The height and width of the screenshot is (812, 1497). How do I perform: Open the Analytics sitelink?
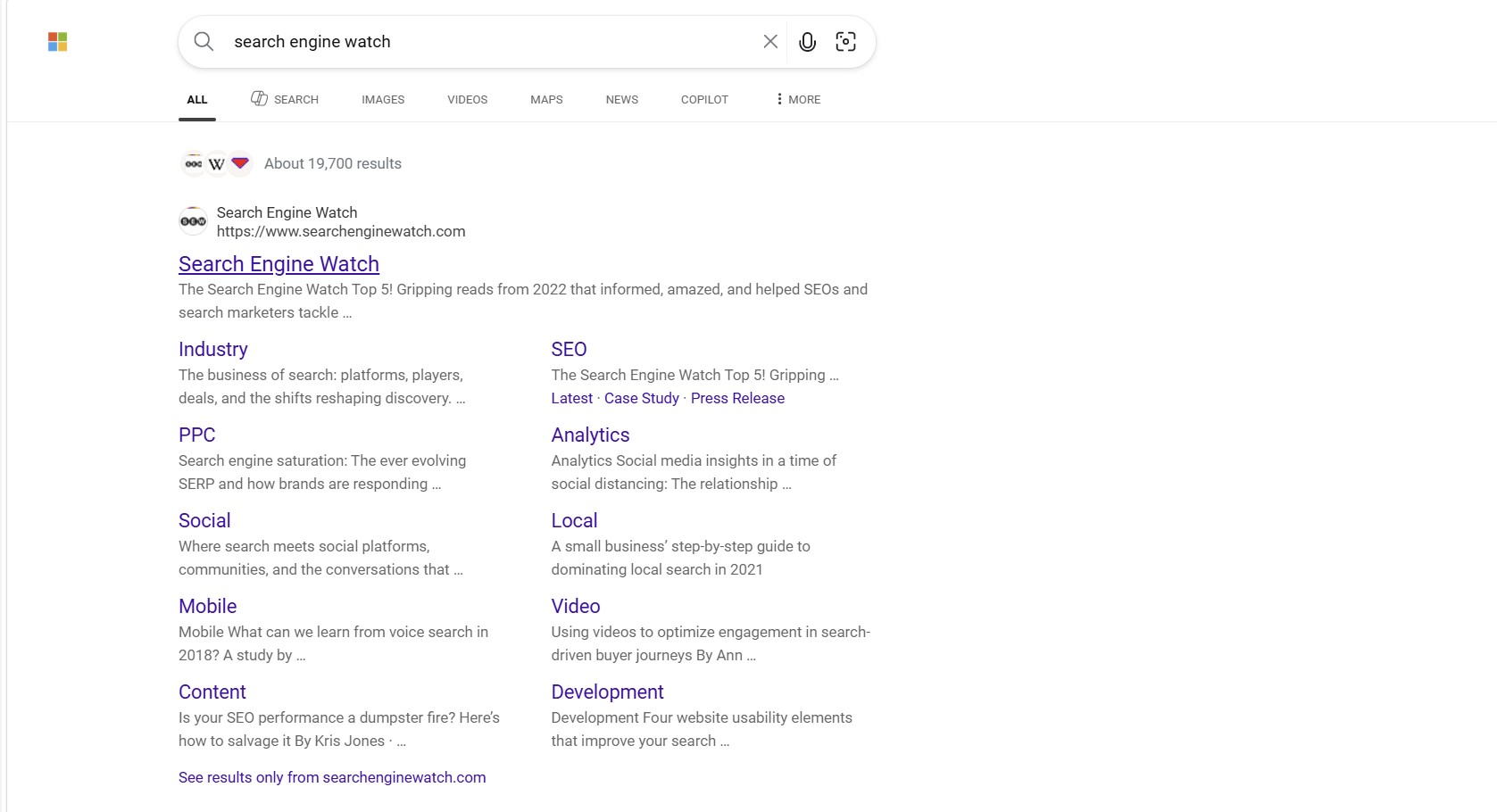tap(590, 435)
